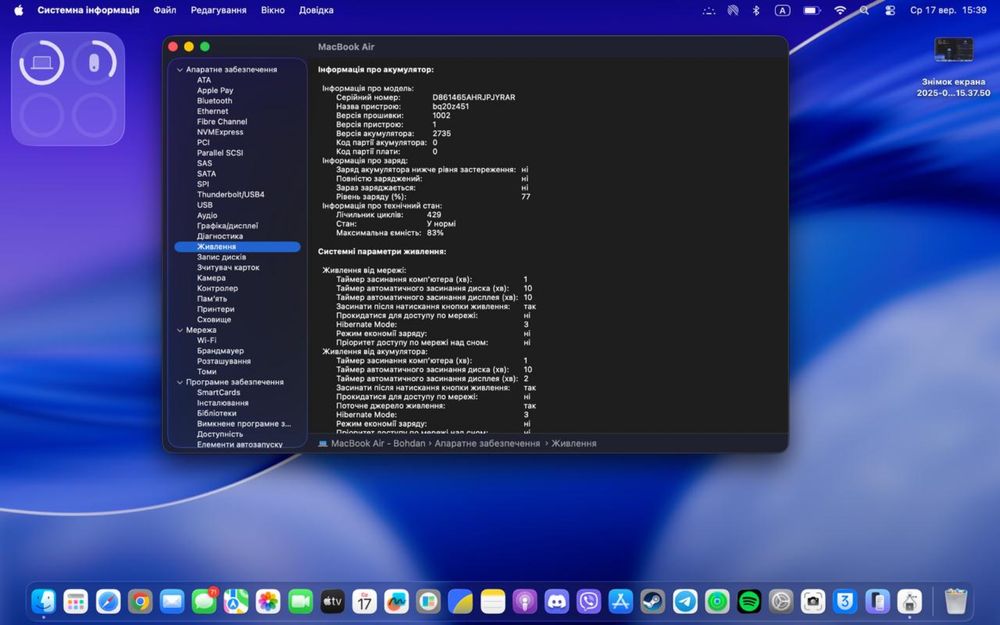The image size is (1000, 625).
Task: Open the Apple TV app
Action: pos(332,601)
